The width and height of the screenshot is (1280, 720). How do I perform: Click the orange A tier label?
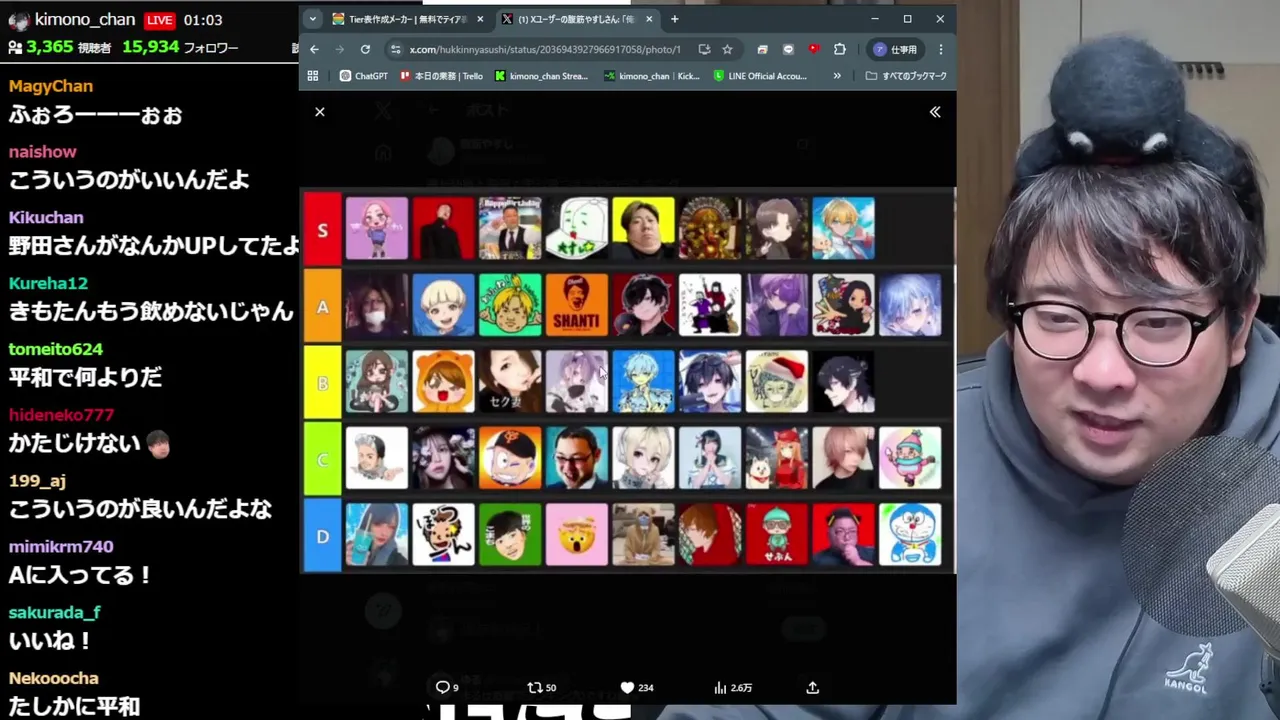[322, 306]
